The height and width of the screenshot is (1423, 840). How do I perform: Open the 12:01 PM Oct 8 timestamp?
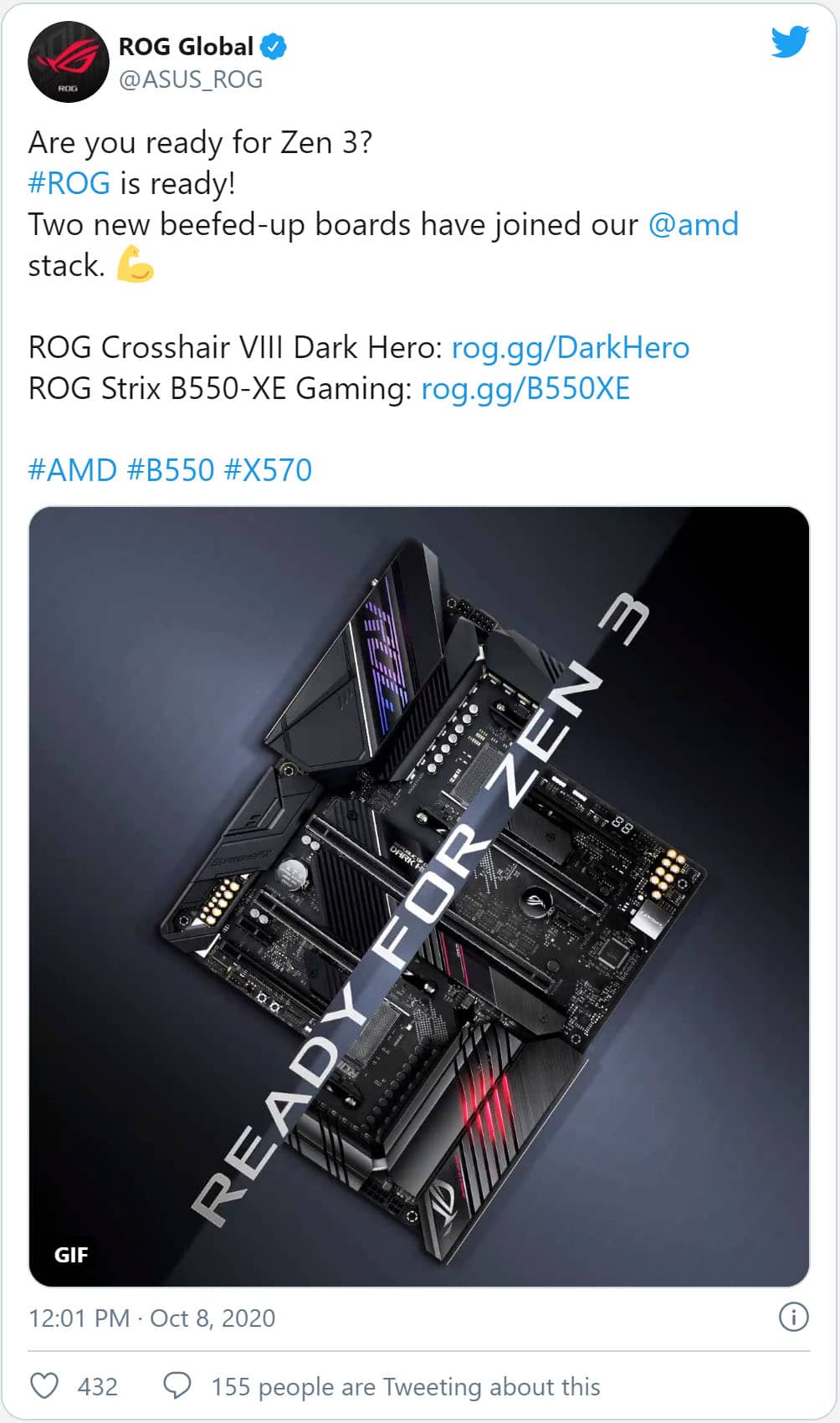(151, 1318)
